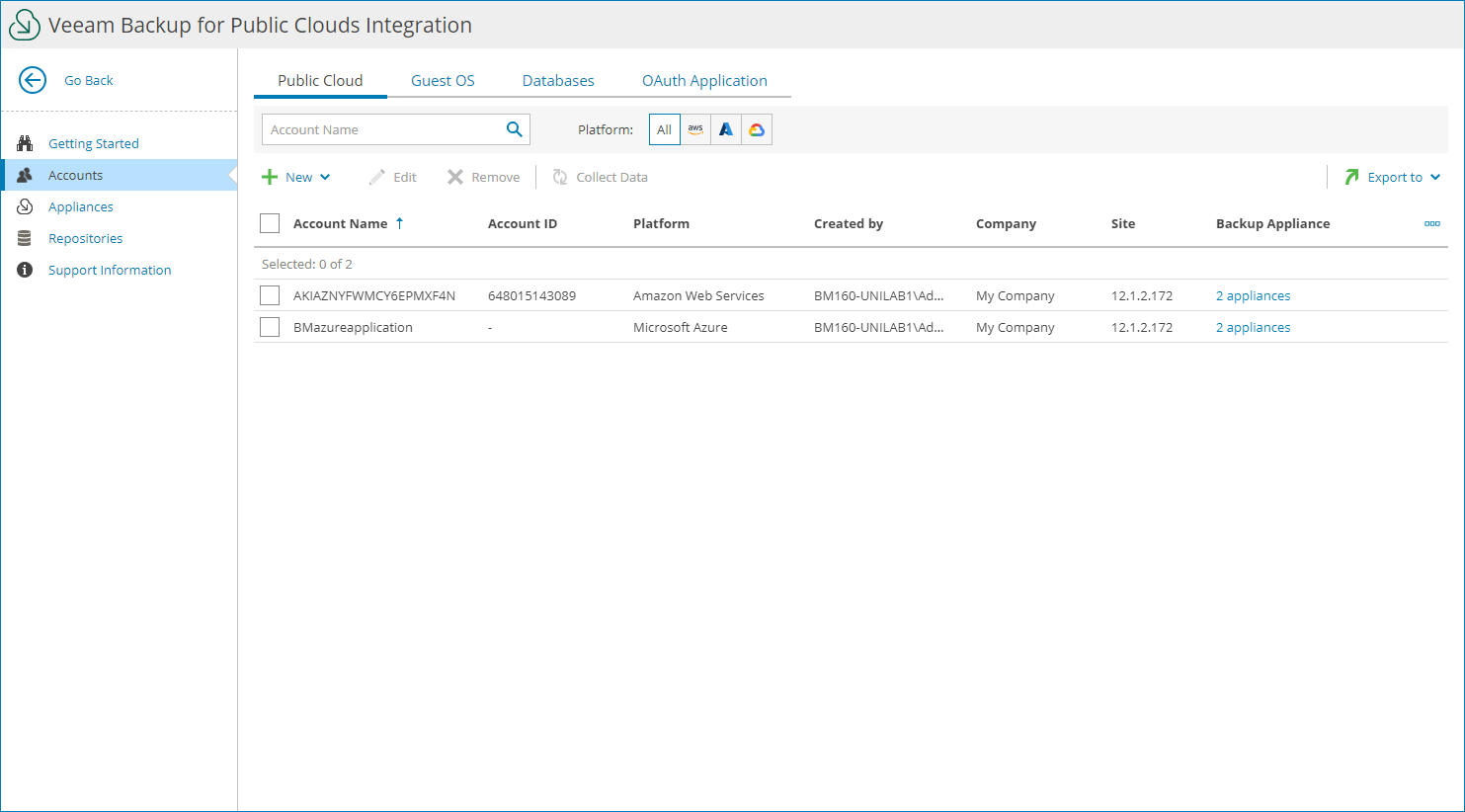Select the BMazureapplication account name
This screenshot has width=1465, height=812.
click(x=353, y=327)
